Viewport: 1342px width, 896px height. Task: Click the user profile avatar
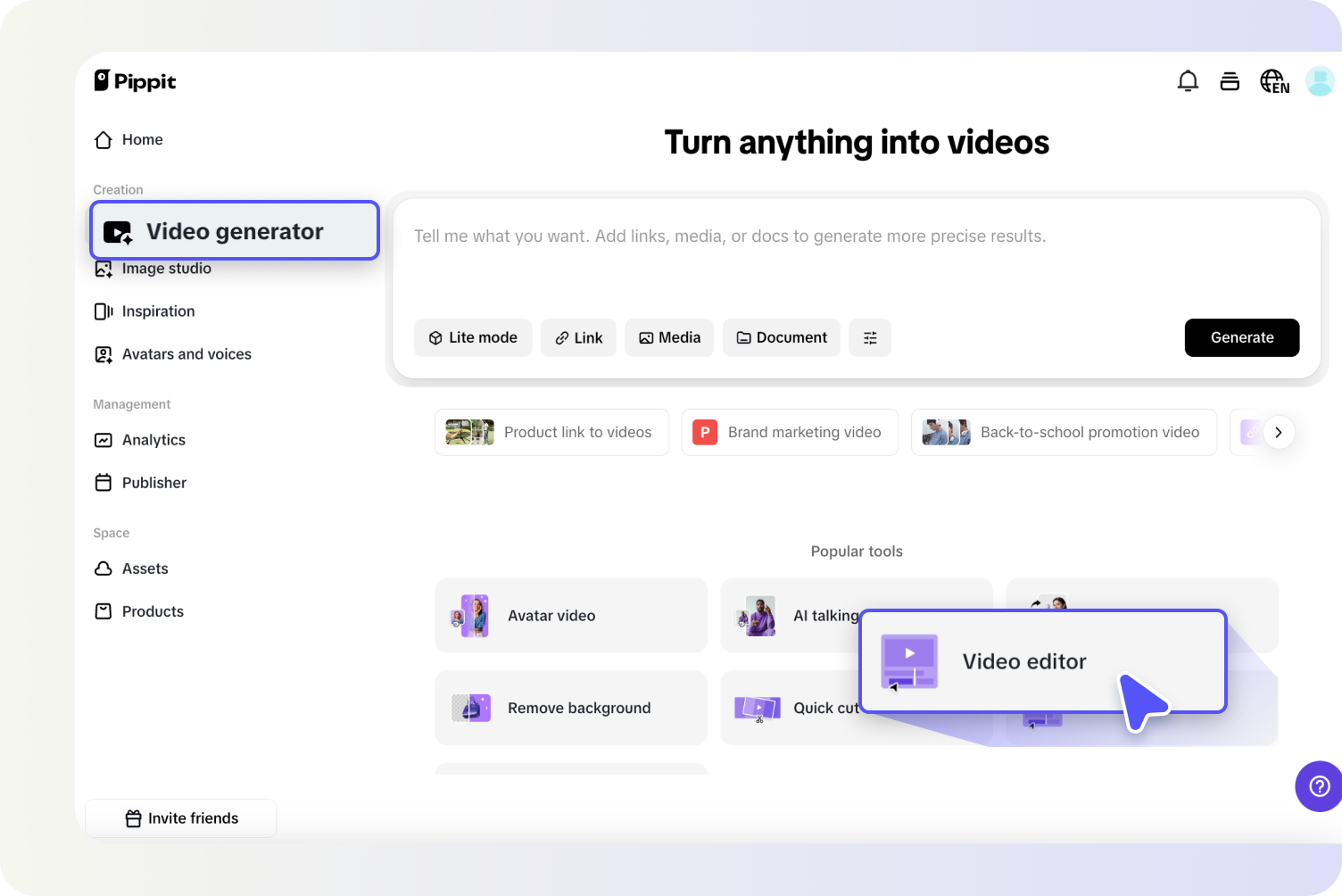click(1320, 80)
